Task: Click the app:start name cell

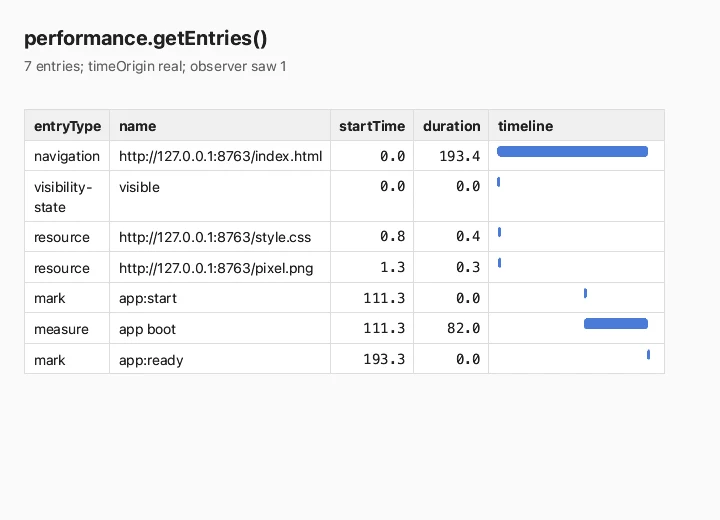Action: coord(220,298)
